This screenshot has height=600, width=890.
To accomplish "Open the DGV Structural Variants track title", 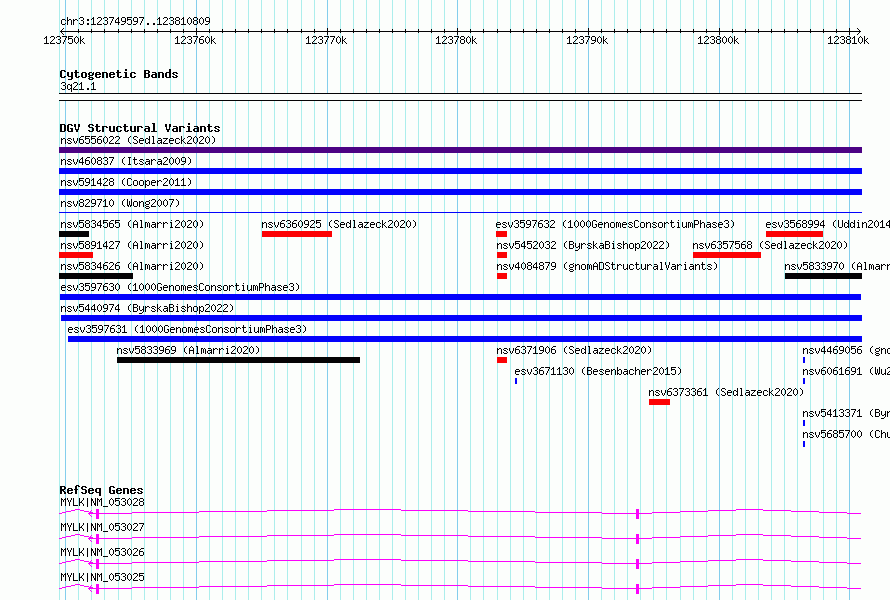I will point(140,128).
